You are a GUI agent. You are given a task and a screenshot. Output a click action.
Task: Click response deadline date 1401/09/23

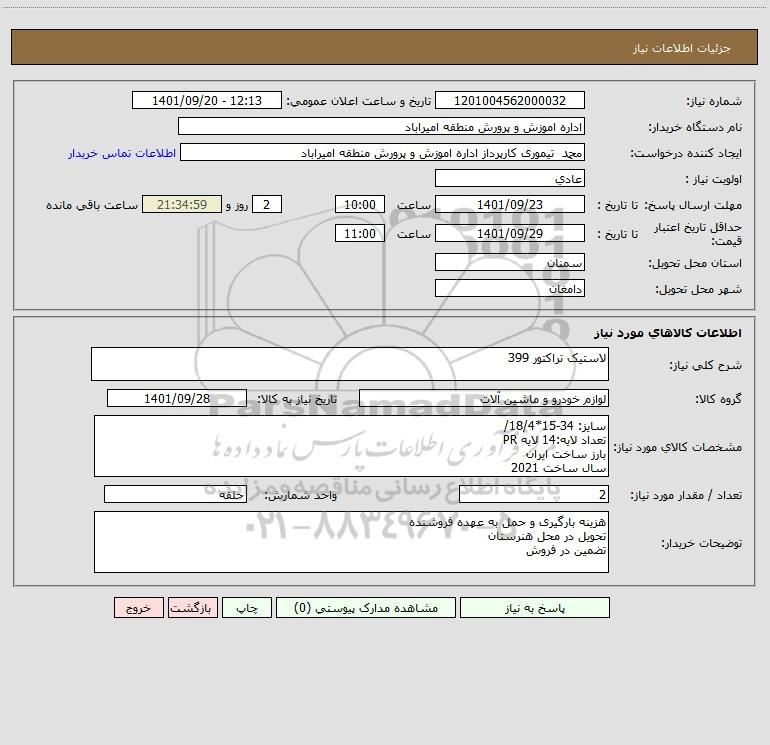coord(510,204)
